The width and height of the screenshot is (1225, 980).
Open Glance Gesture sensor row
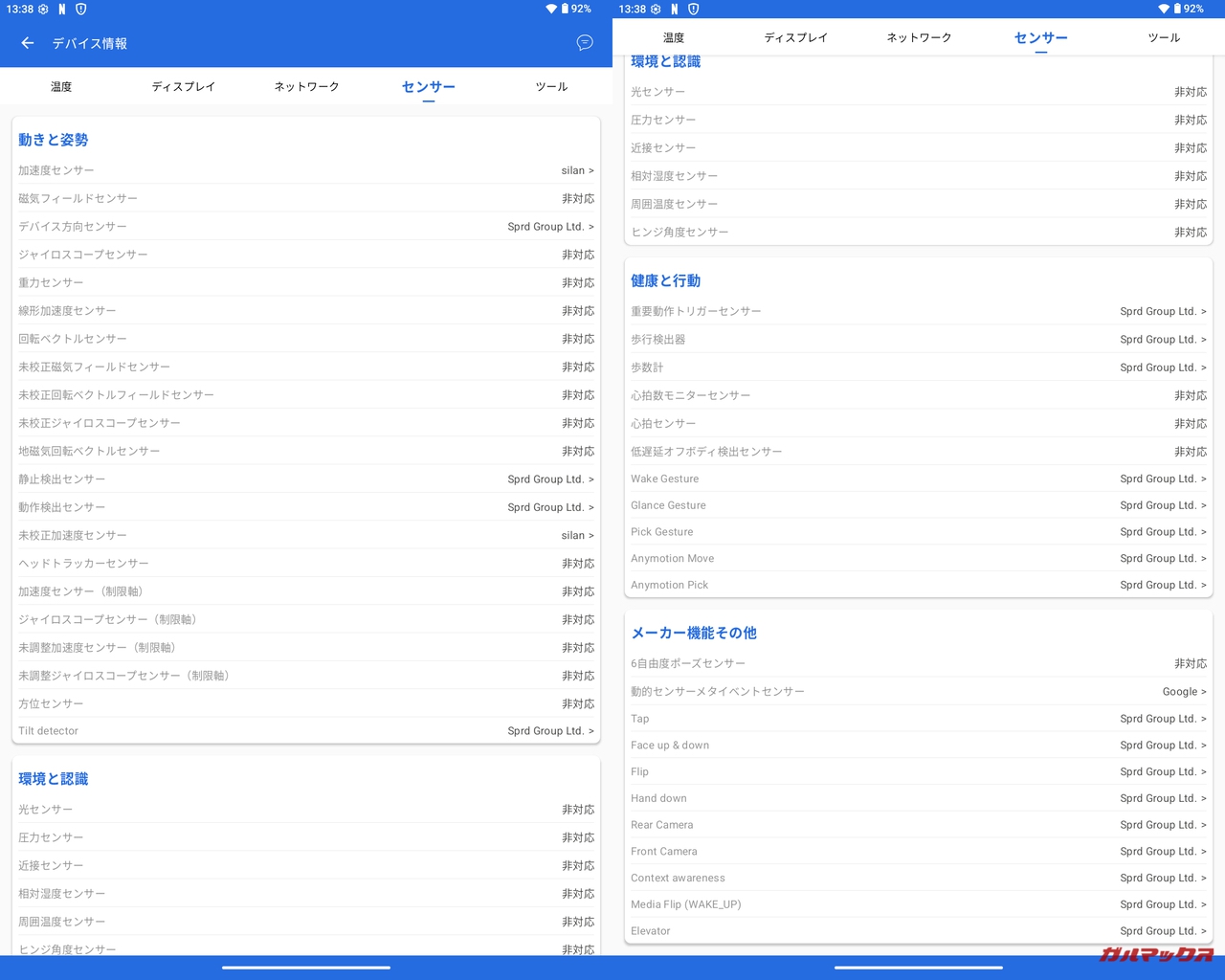pyautogui.click(x=919, y=505)
